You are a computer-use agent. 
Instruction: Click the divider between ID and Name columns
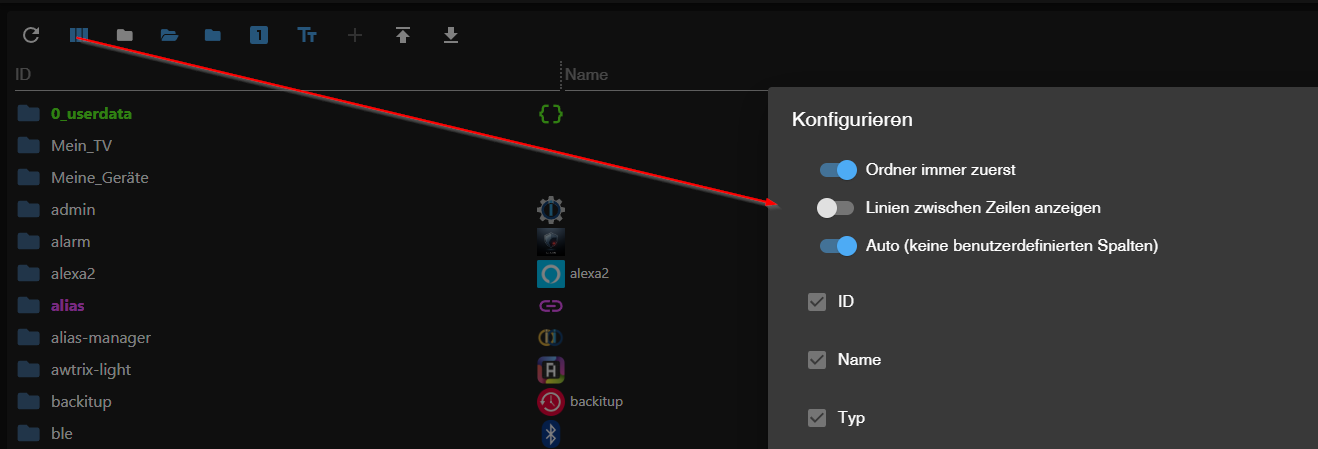[x=560, y=75]
